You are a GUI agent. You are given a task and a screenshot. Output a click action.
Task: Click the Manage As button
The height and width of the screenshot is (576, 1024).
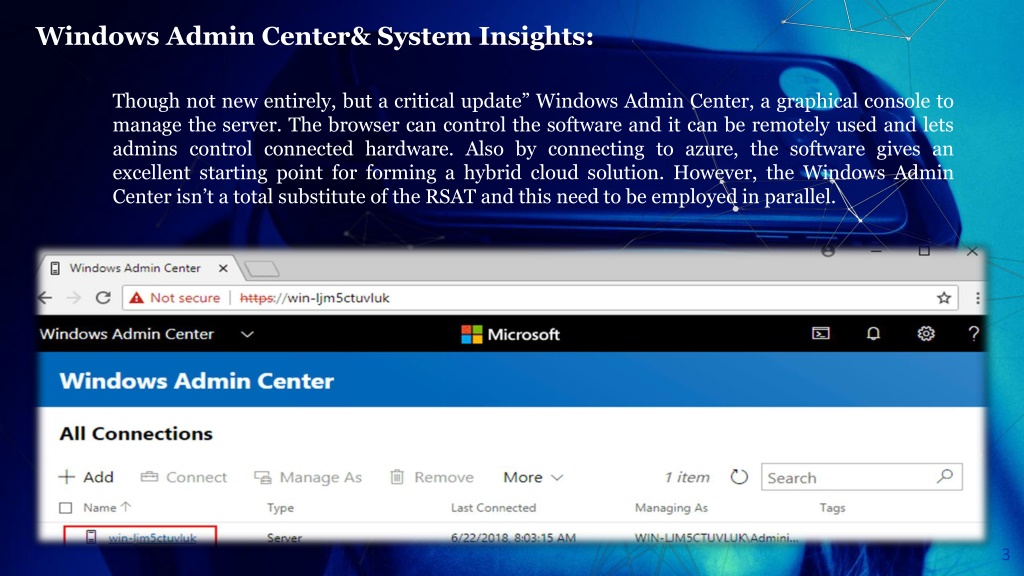[308, 477]
